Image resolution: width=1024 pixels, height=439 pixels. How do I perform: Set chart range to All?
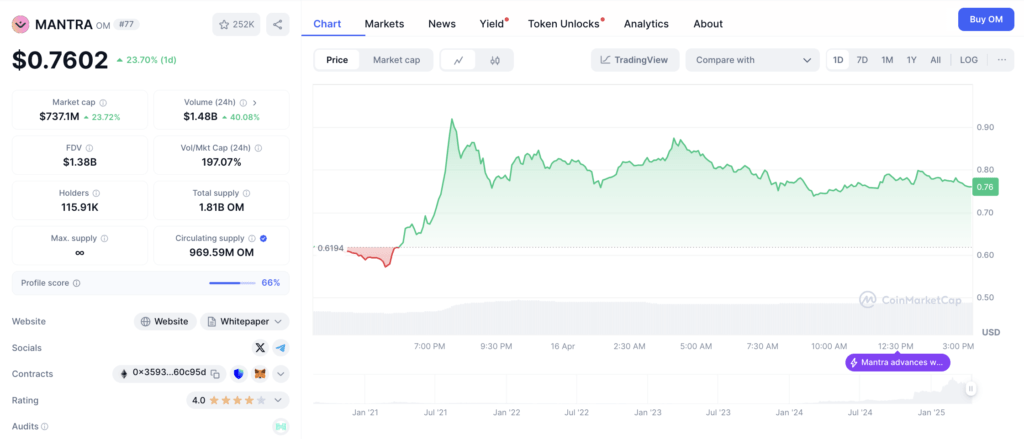(x=936, y=60)
